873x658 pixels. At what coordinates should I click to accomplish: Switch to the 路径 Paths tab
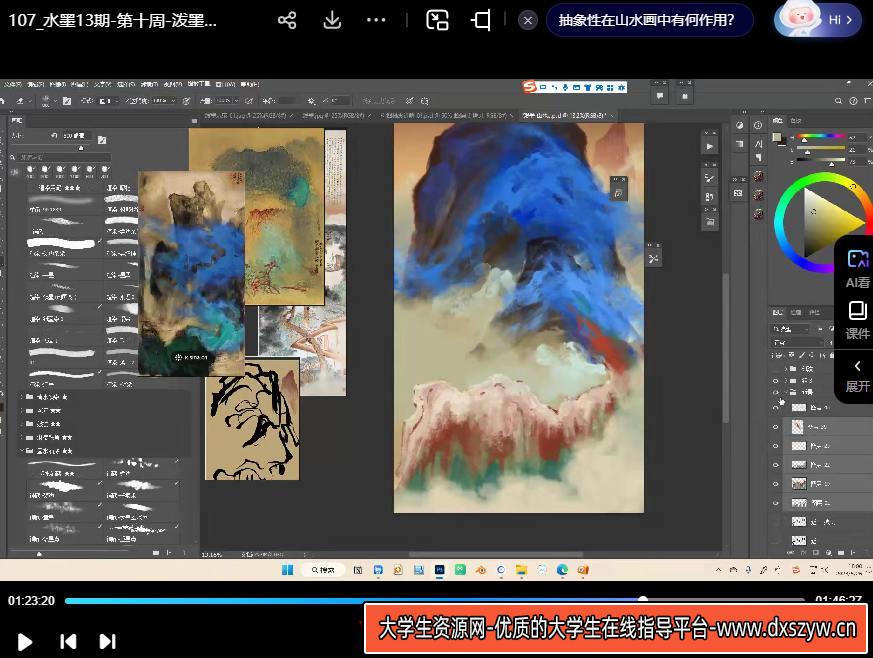814,313
